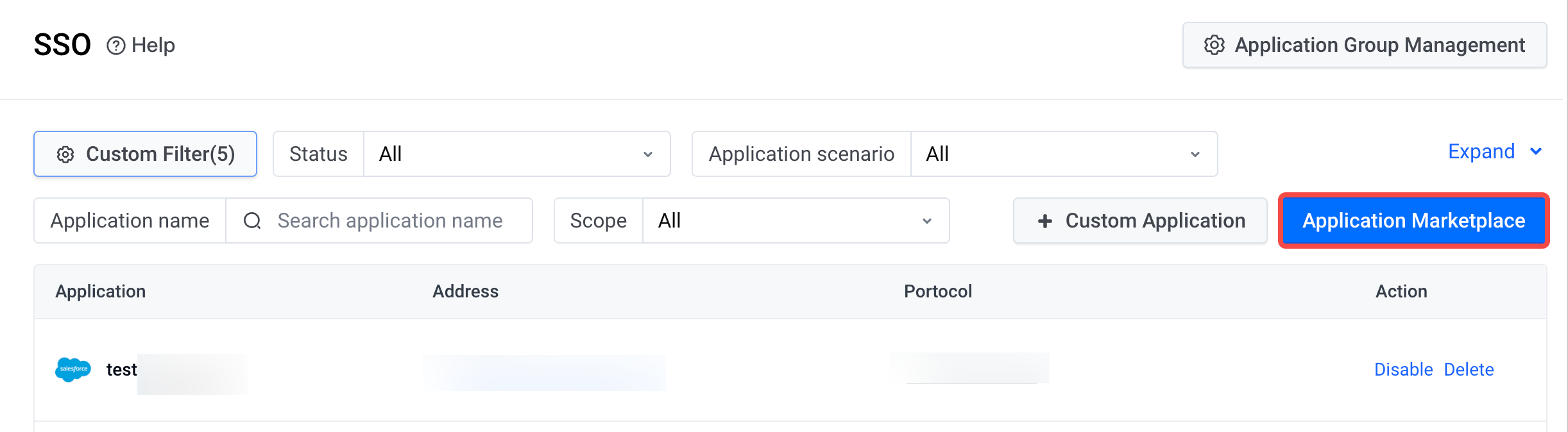The height and width of the screenshot is (432, 1568).
Task: Click the Salesforce logo in test row
Action: pyautogui.click(x=73, y=369)
